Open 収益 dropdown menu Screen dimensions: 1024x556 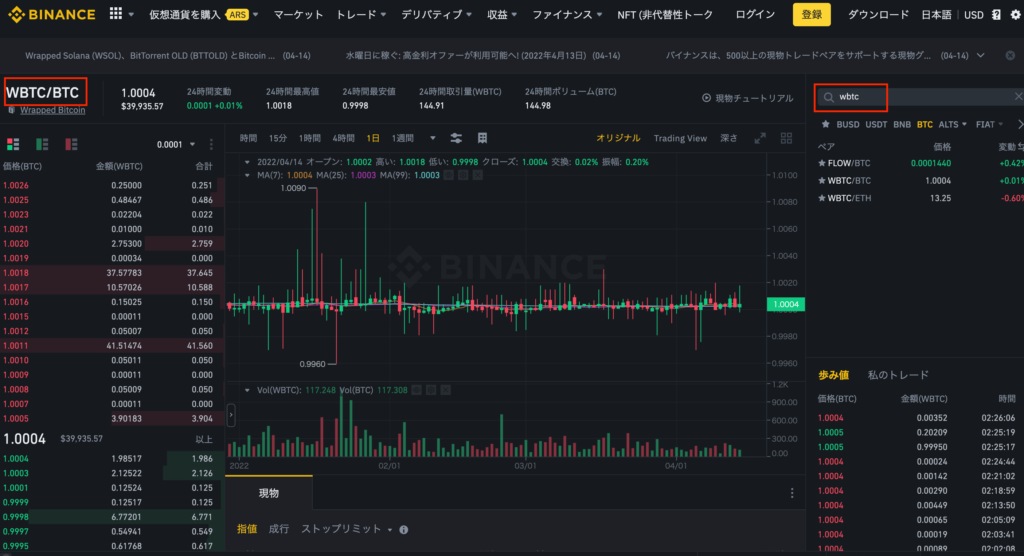[502, 14]
